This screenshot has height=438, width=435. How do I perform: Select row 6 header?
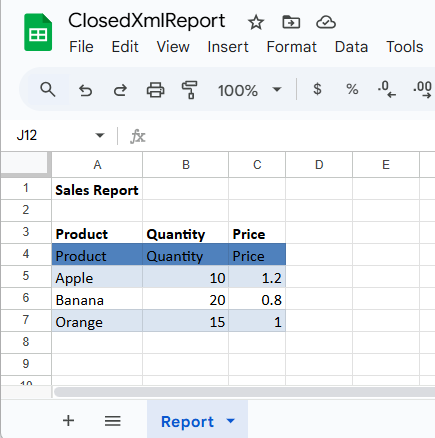coord(26,298)
